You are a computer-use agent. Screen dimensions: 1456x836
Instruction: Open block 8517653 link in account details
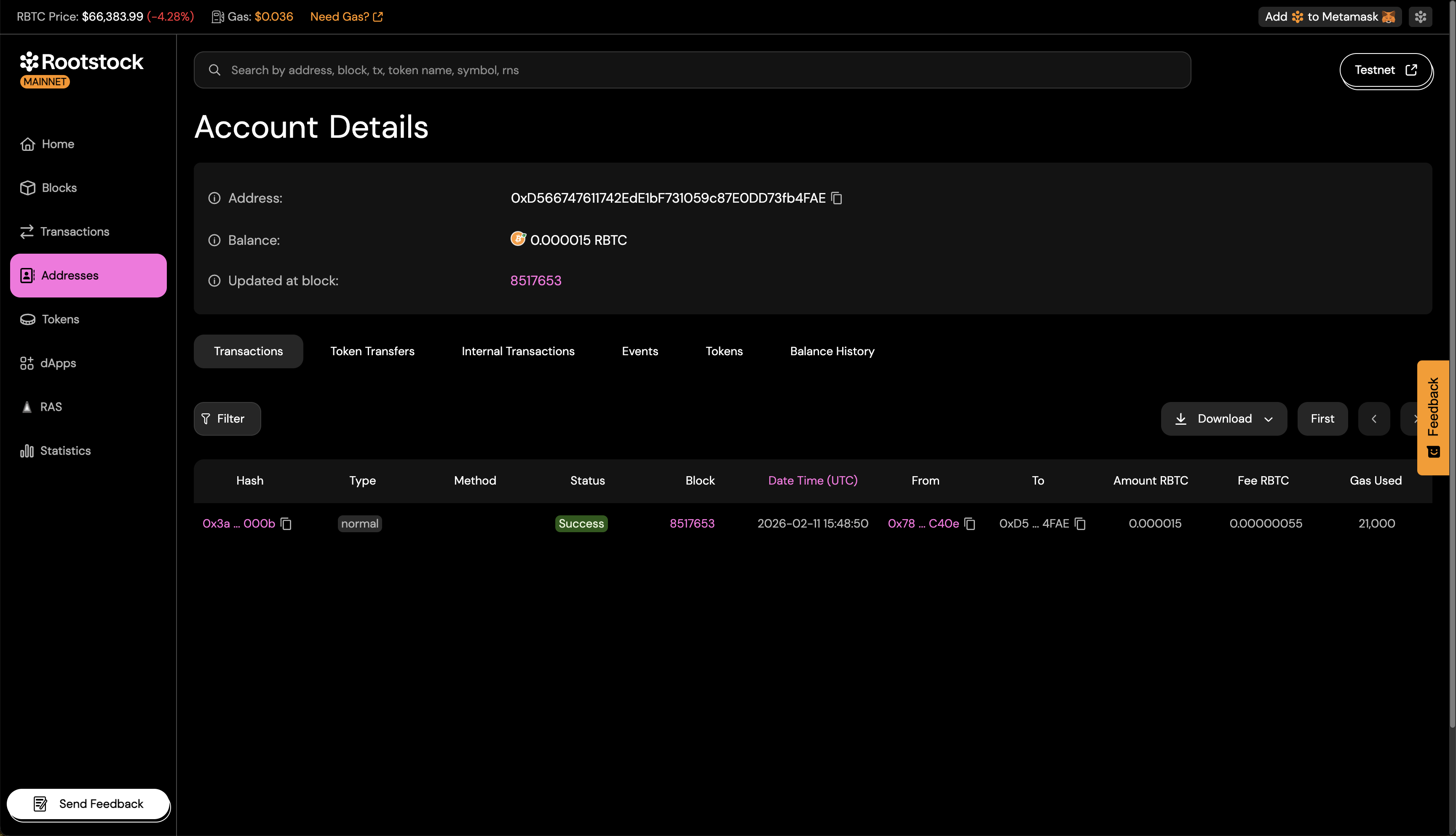535,281
